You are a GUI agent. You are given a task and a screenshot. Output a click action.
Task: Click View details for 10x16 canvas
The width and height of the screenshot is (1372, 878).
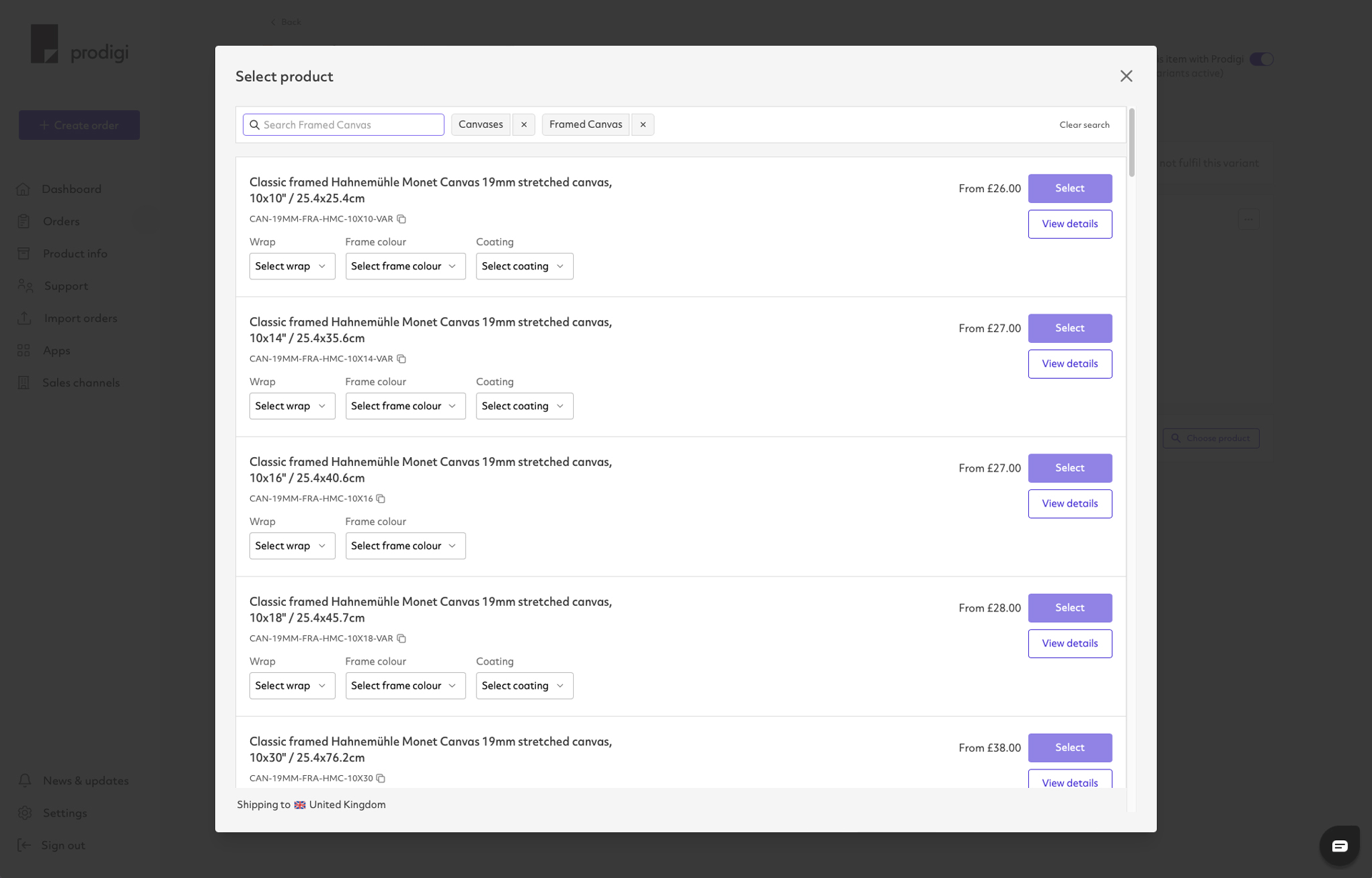1070,503
